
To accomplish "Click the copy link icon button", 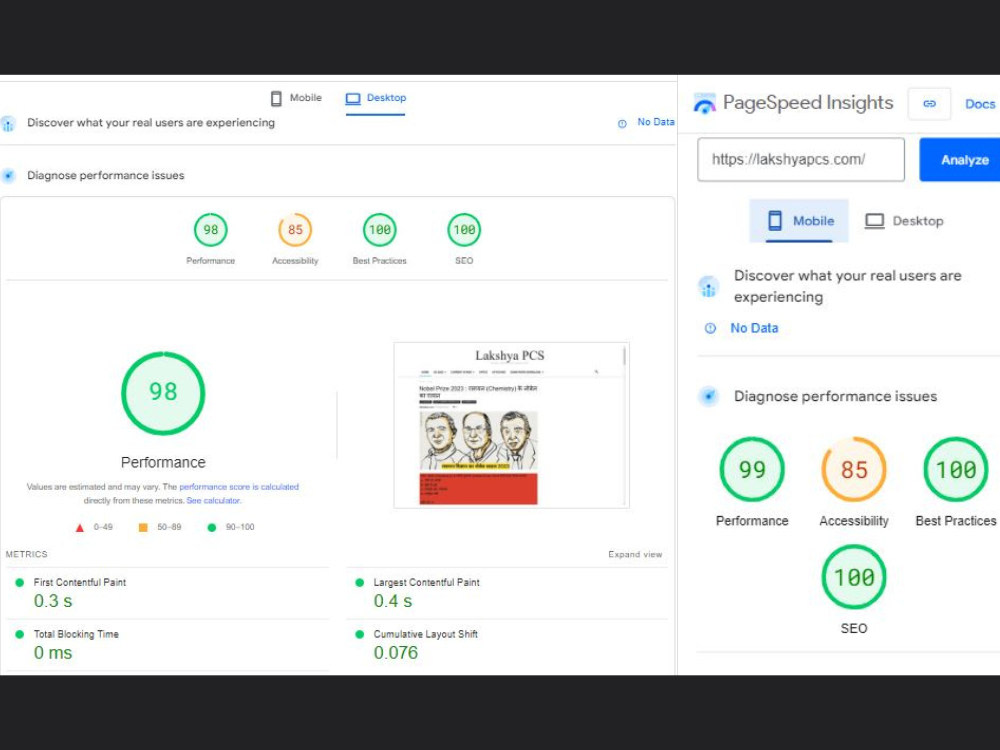I will pyautogui.click(x=929, y=103).
